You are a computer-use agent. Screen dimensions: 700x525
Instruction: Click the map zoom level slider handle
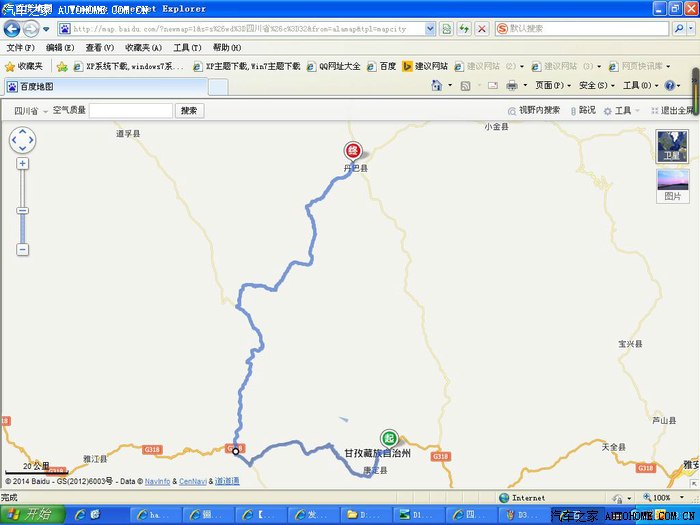point(22,210)
